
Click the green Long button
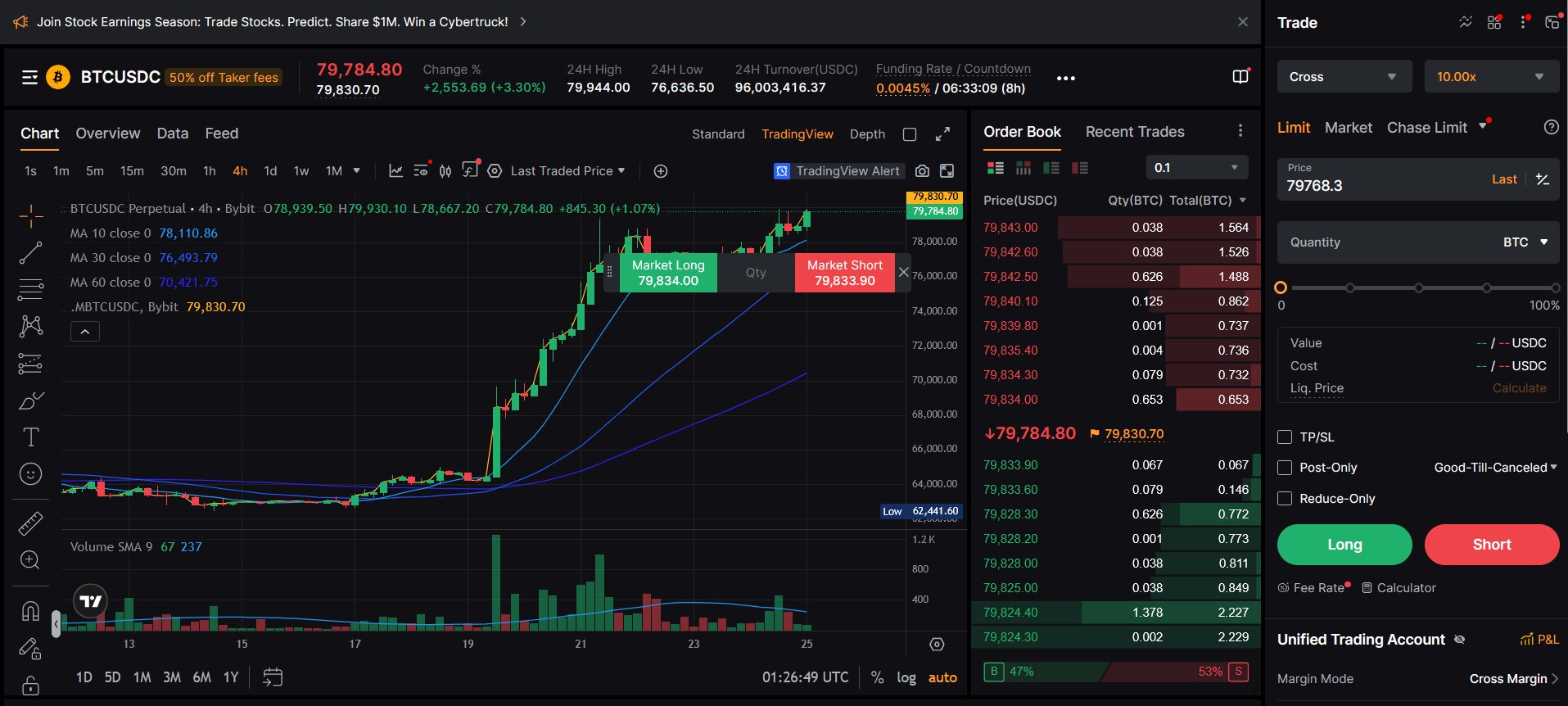pyautogui.click(x=1344, y=545)
